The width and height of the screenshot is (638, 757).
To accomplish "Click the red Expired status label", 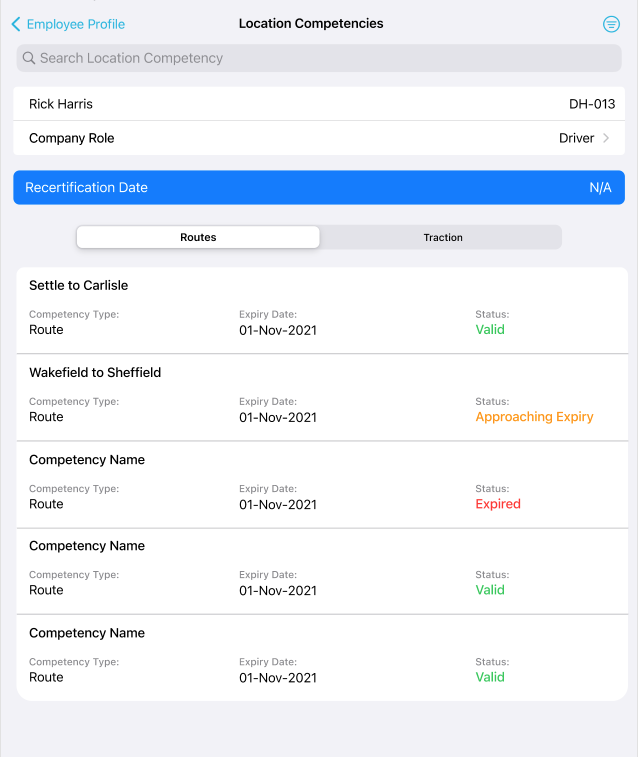I will (x=498, y=504).
